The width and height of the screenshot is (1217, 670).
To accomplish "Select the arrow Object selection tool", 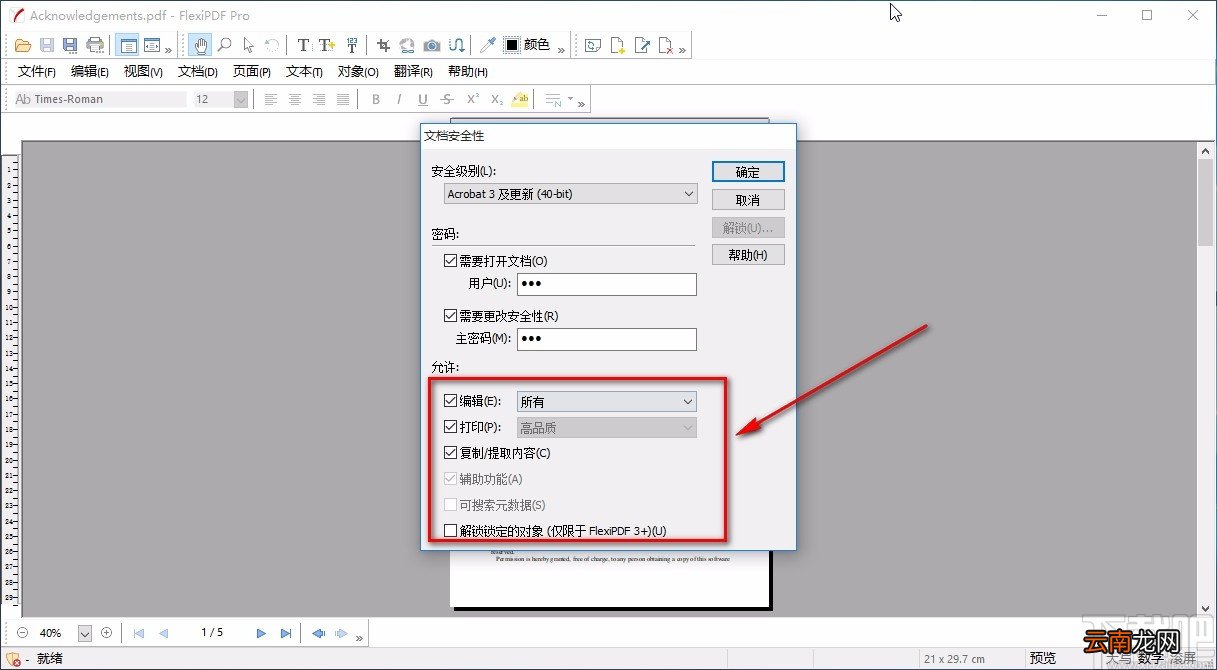I will (249, 45).
